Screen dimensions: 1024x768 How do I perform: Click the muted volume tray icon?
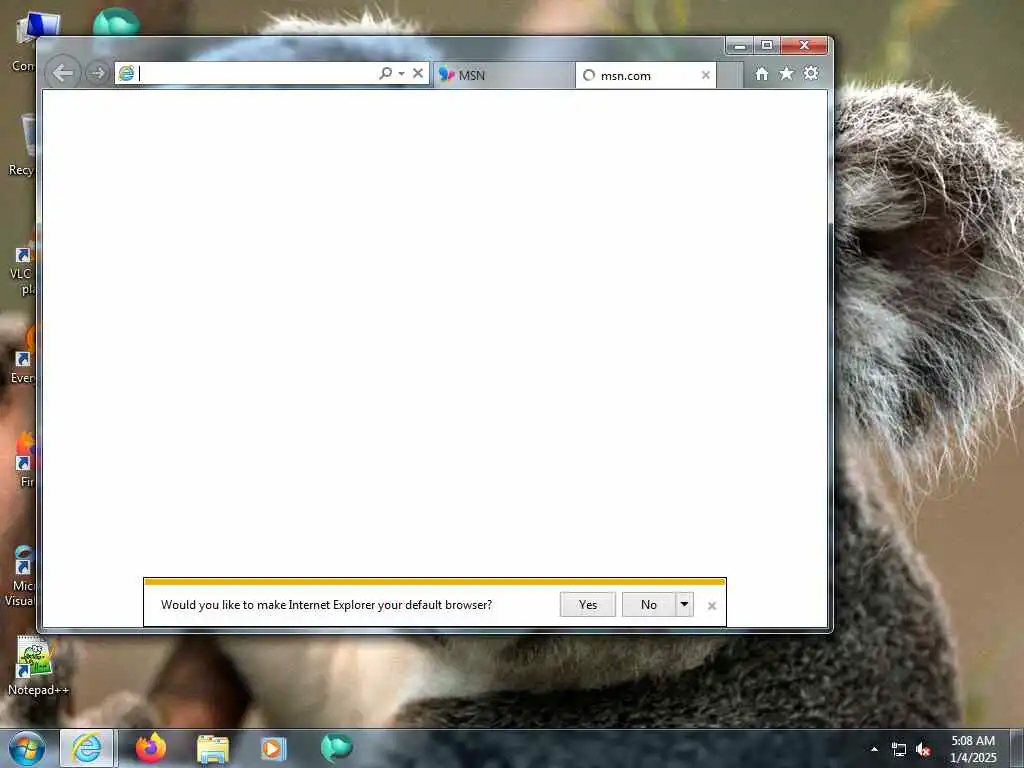(x=923, y=750)
